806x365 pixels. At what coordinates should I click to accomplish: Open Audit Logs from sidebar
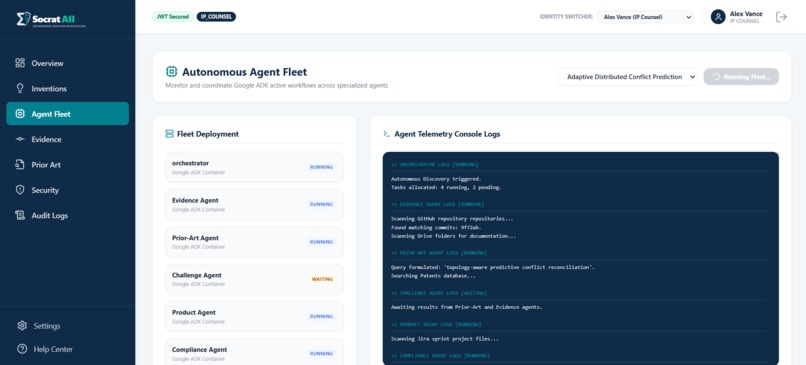point(67,215)
